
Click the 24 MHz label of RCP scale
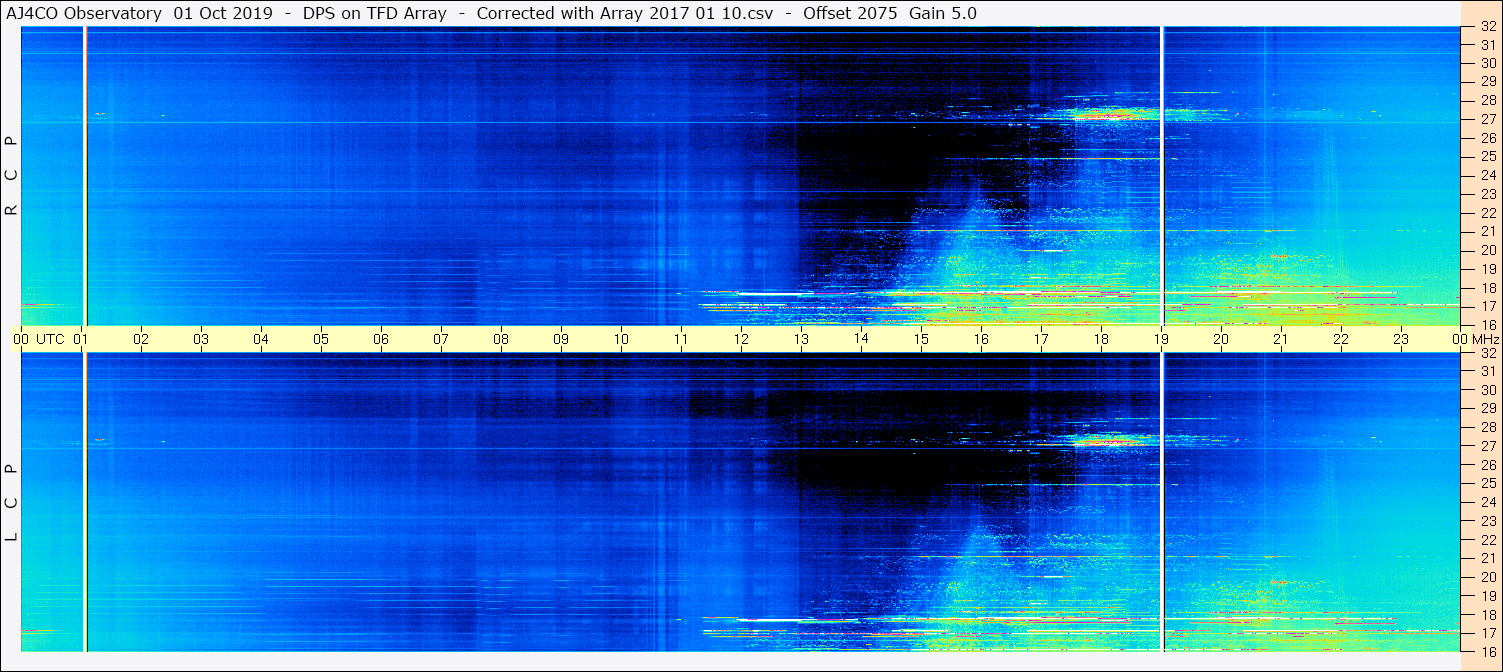(x=1488, y=176)
